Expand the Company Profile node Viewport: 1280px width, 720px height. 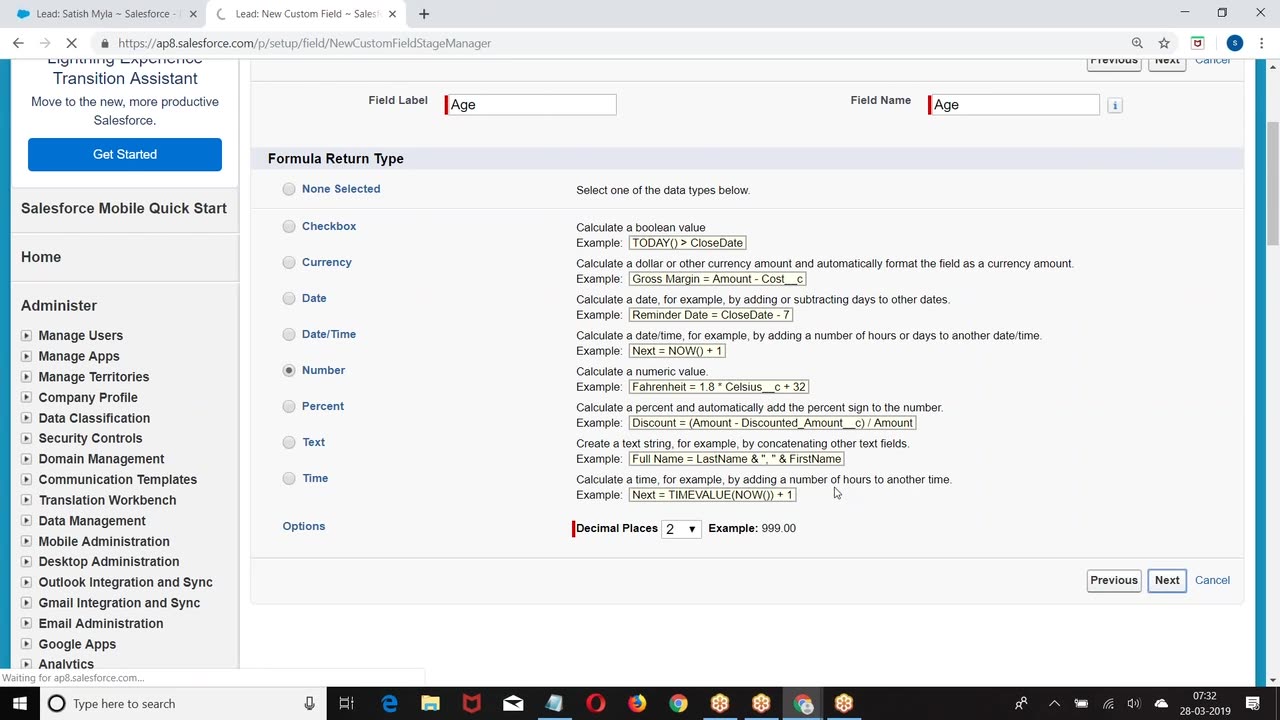pyautogui.click(x=26, y=398)
